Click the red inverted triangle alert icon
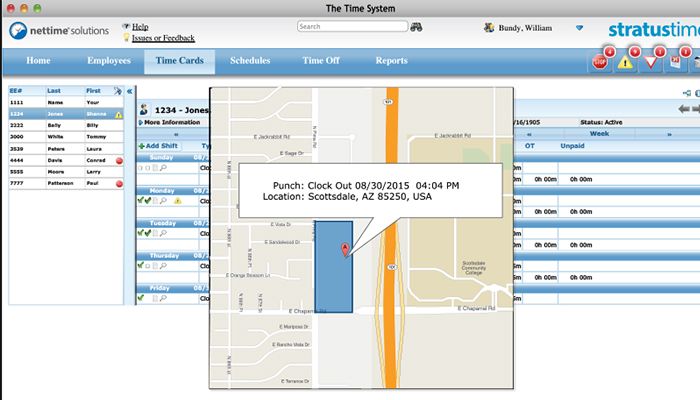Viewport: 700px width, 400px height. [652, 62]
